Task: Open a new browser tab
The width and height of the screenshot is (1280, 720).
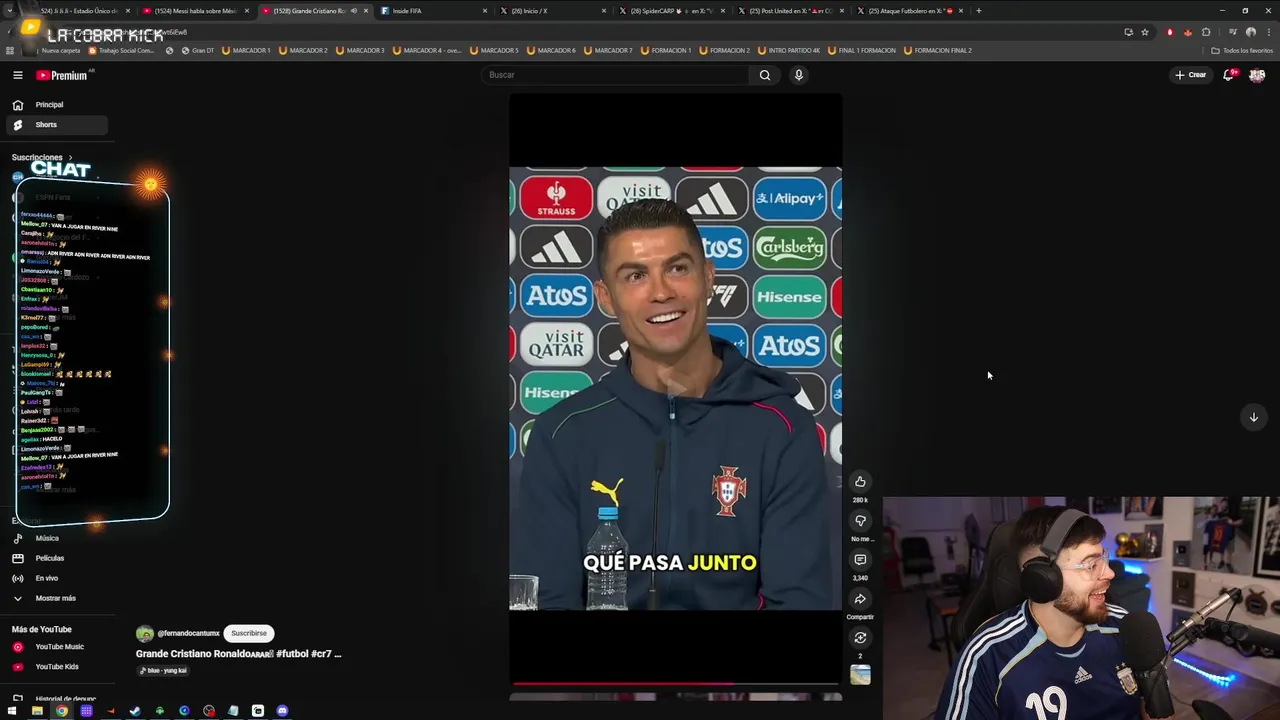Action: tap(979, 11)
